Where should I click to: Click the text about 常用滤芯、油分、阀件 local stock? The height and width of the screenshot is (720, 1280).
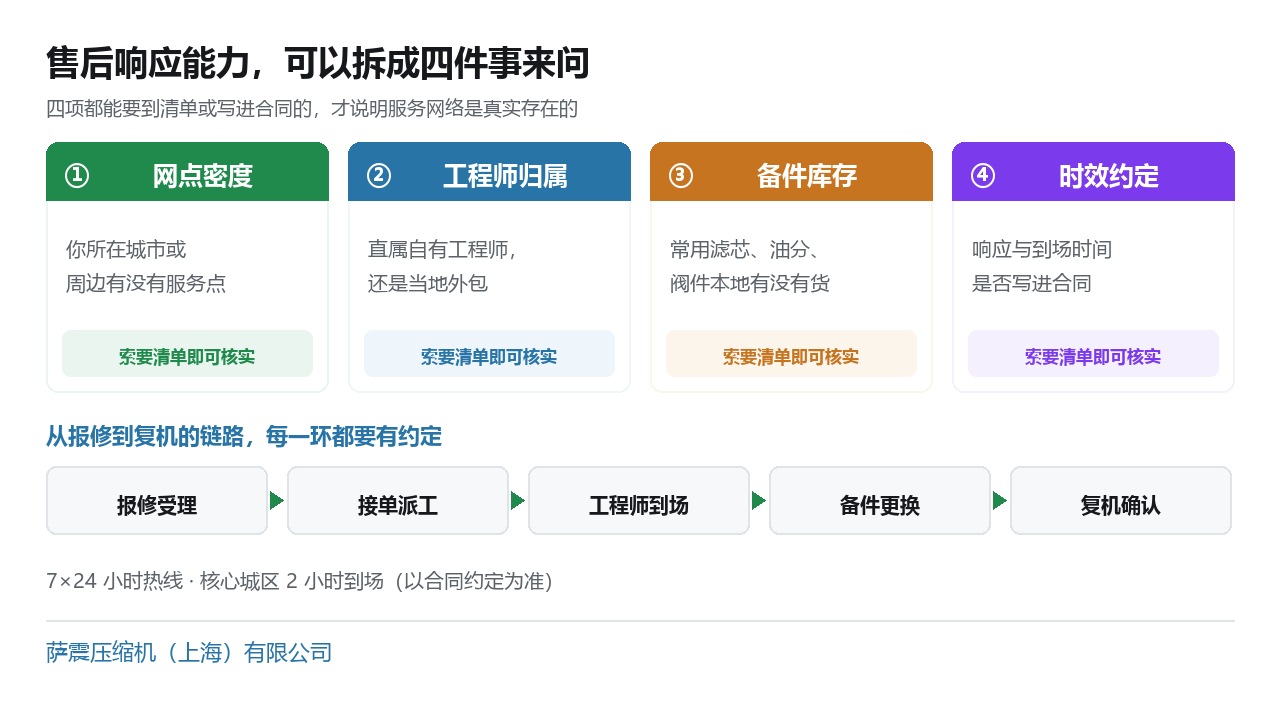[x=750, y=266]
